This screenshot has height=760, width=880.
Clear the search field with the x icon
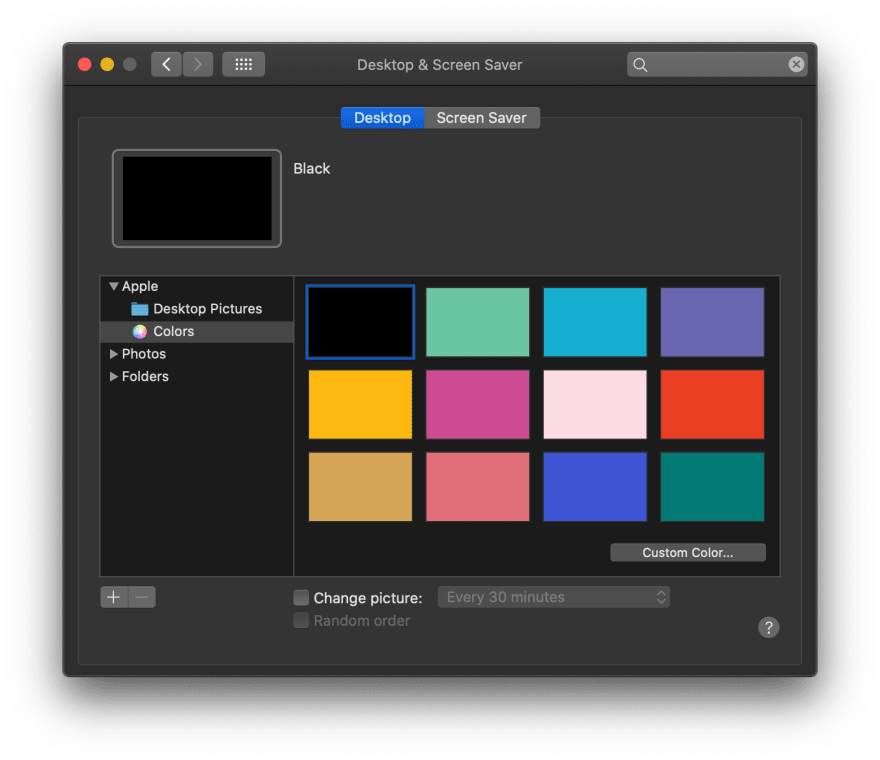(x=796, y=65)
